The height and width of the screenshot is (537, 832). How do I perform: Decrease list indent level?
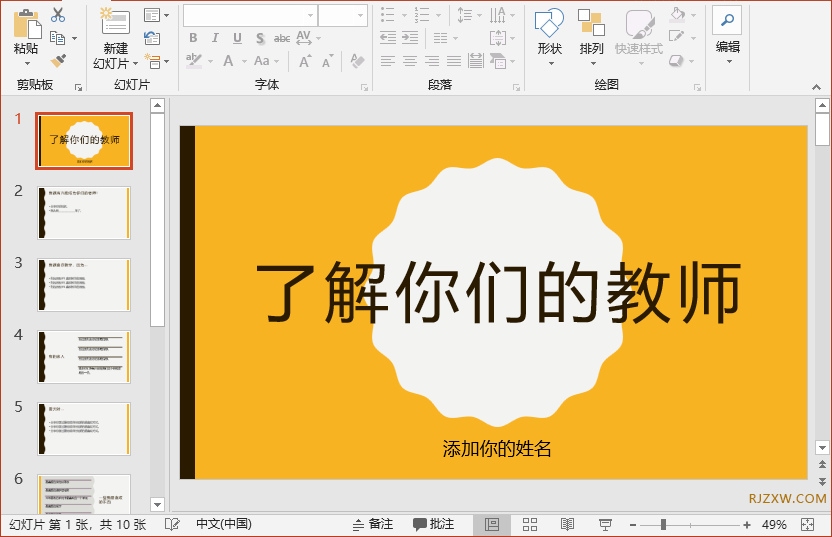tap(388, 38)
